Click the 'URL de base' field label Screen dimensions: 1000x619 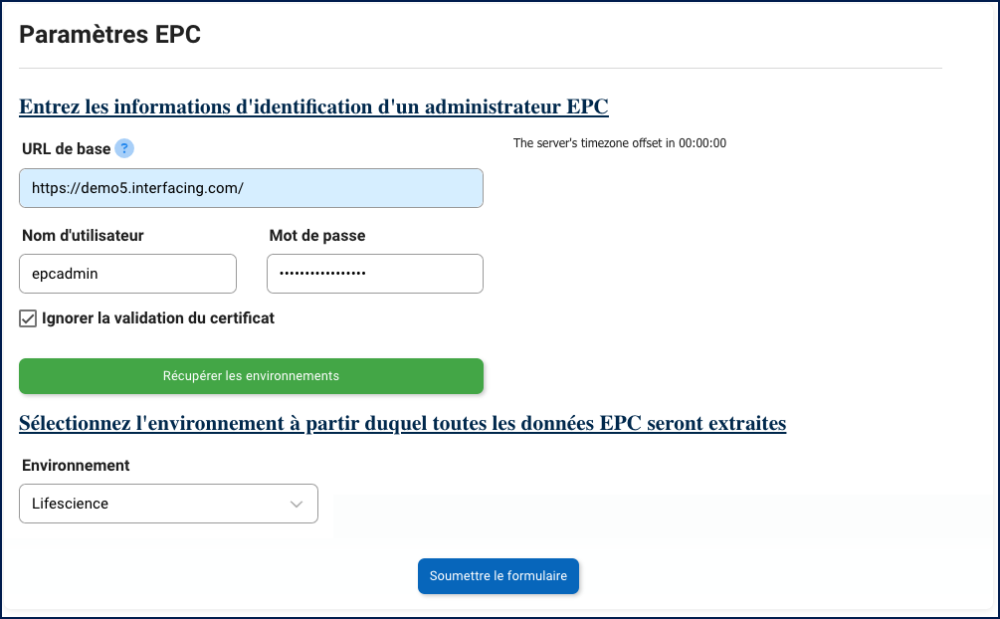tap(66, 149)
